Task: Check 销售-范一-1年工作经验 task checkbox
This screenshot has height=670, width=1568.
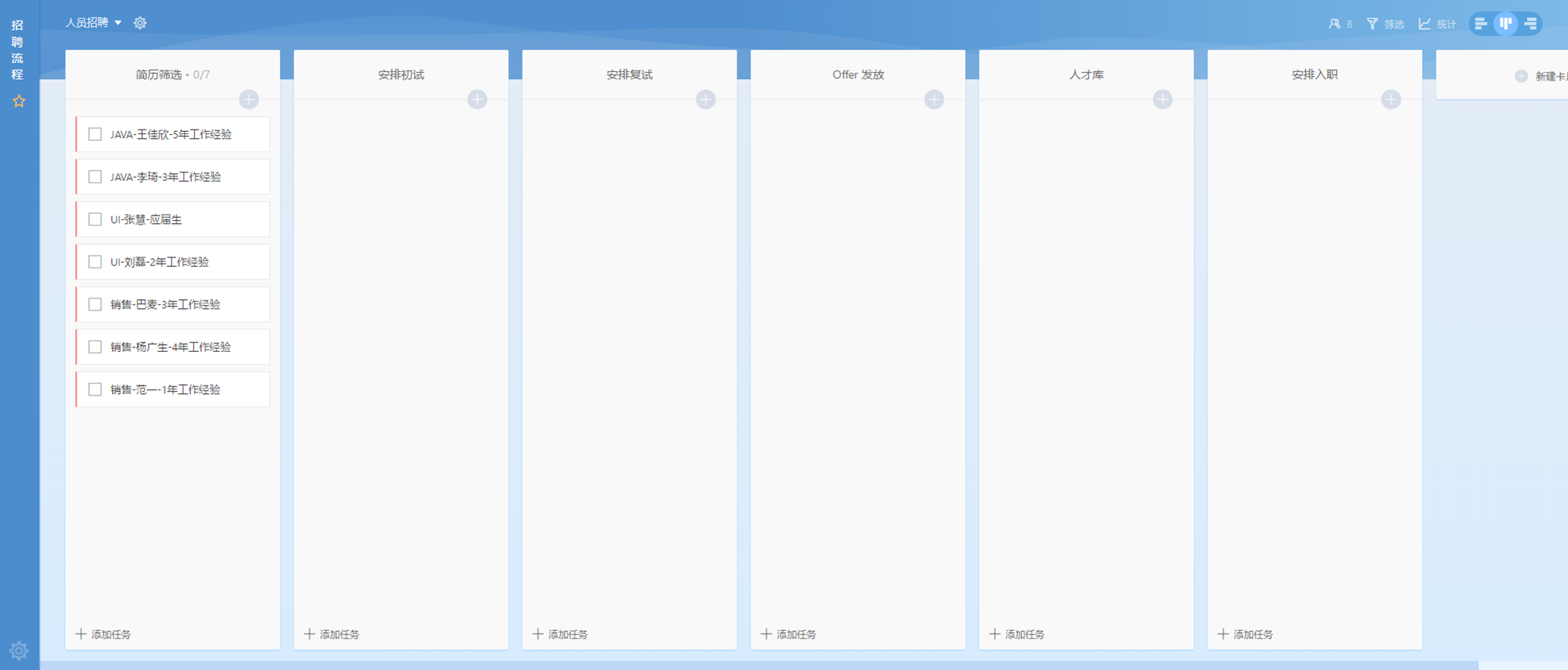Action: click(95, 389)
